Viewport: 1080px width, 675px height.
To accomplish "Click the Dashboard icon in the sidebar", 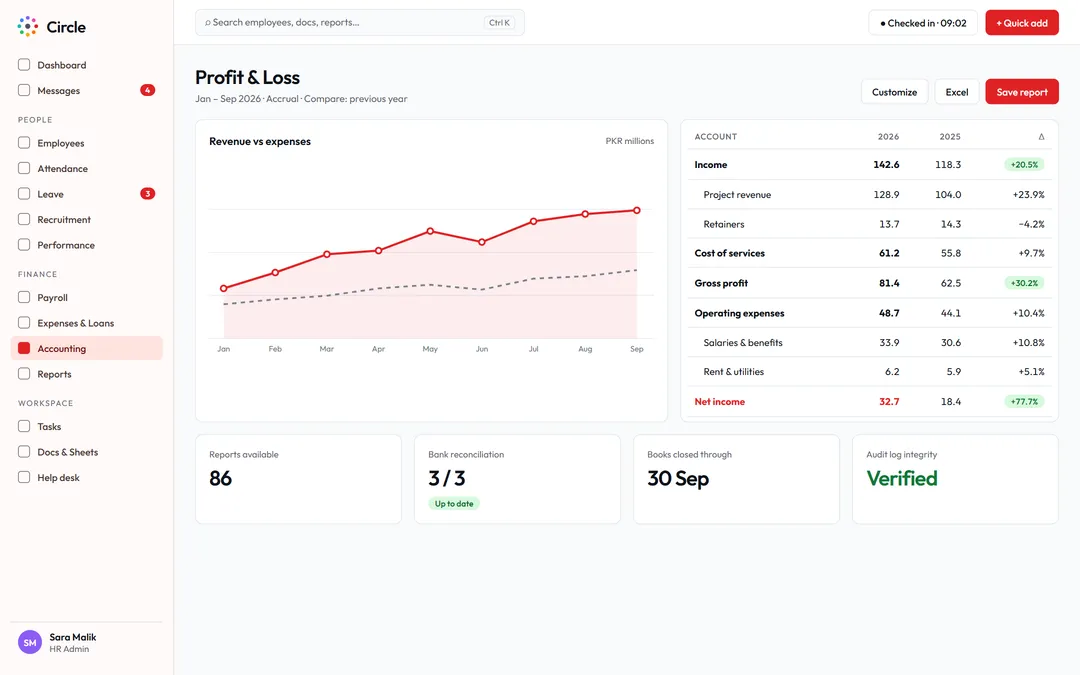I will point(24,65).
